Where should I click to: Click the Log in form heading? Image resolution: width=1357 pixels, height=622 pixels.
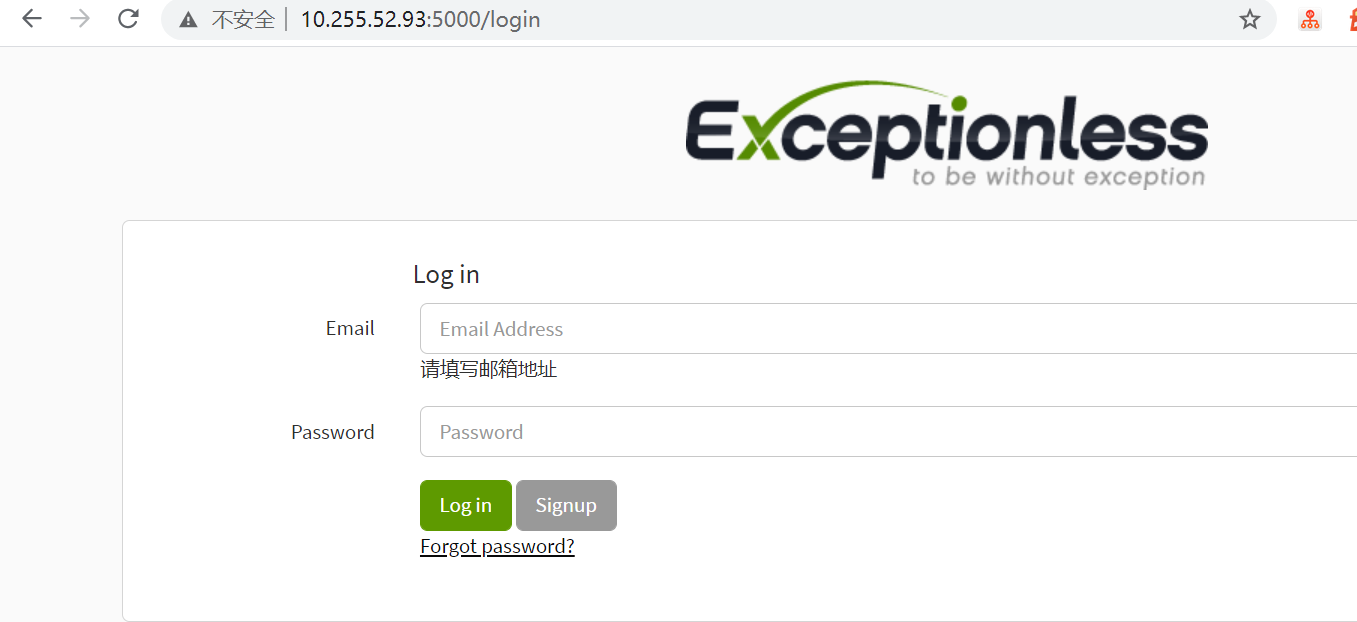[446, 274]
